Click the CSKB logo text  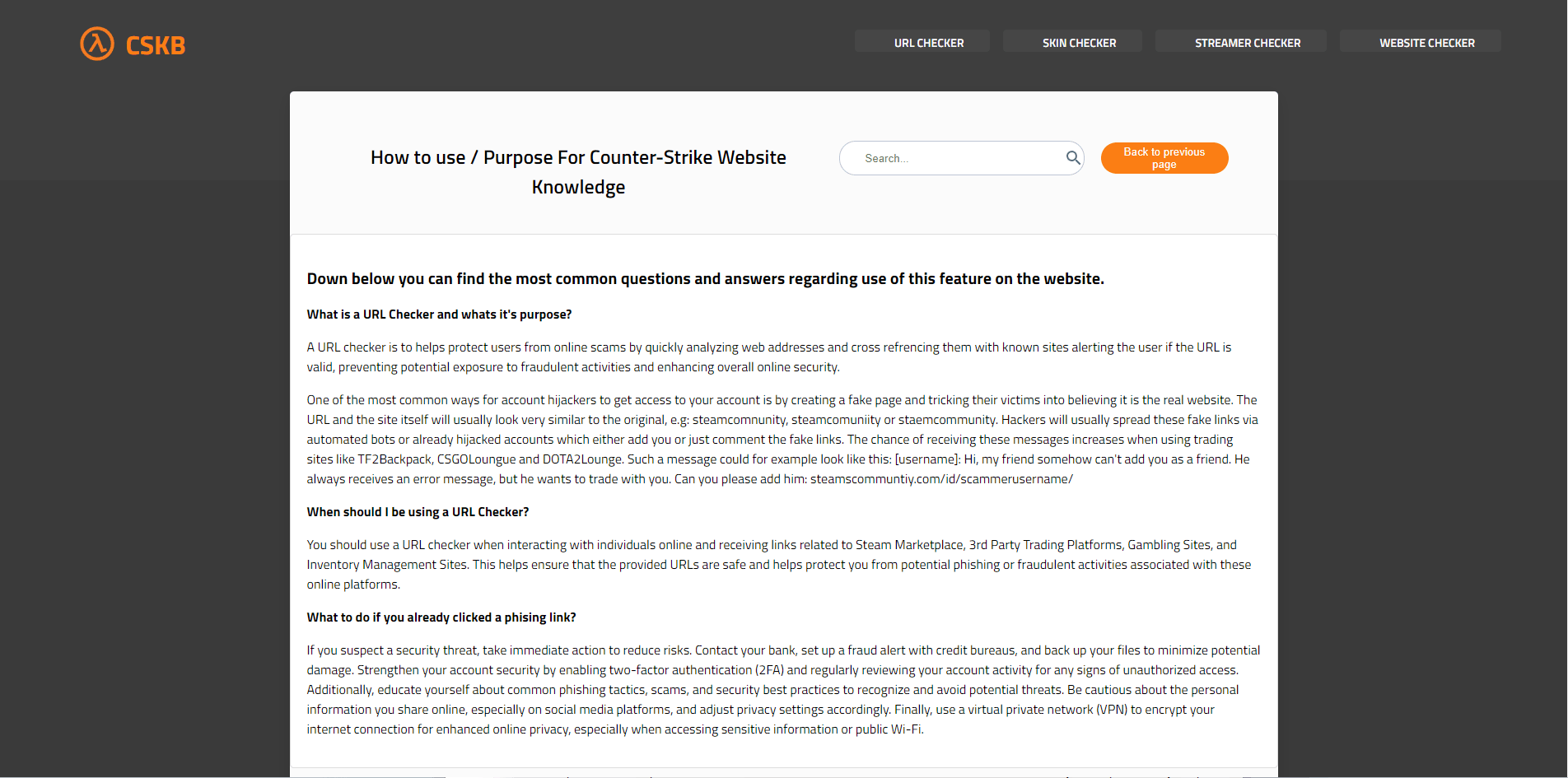(156, 45)
